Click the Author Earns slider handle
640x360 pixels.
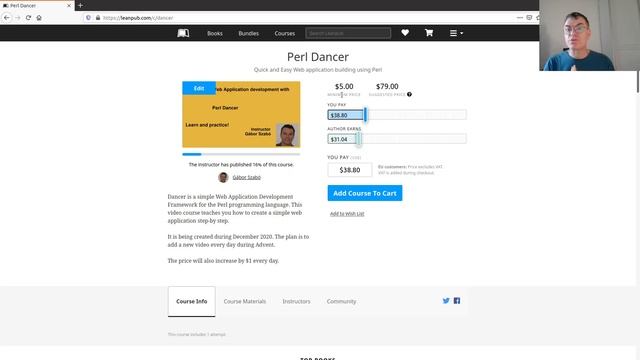[x=359, y=139]
